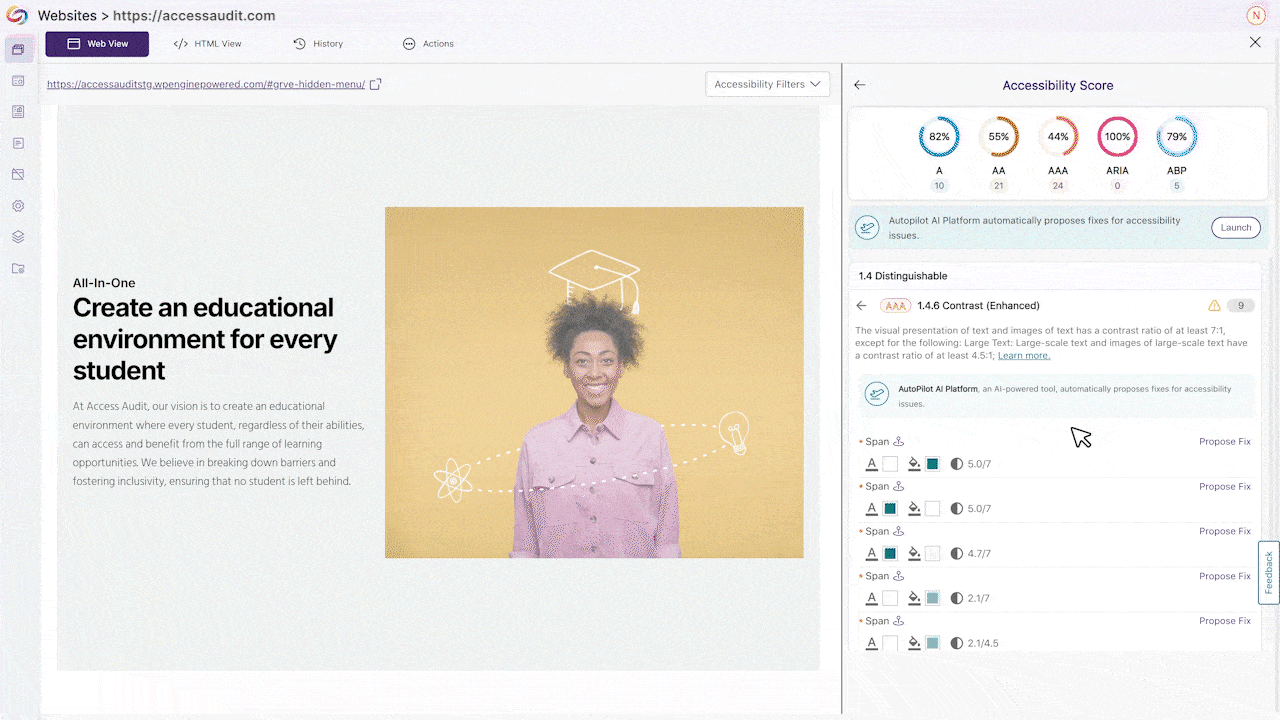Click the topmost icon in left sidebar
Screen dimensions: 1280x720
tap(18, 49)
